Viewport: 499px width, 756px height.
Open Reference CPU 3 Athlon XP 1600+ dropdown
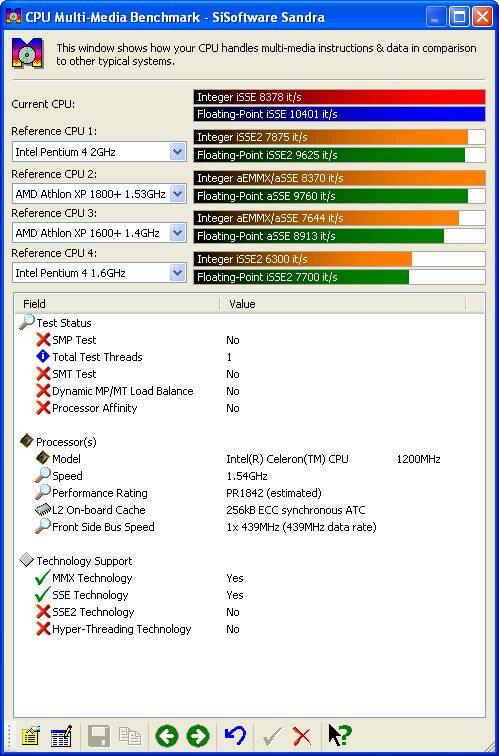[x=177, y=233]
